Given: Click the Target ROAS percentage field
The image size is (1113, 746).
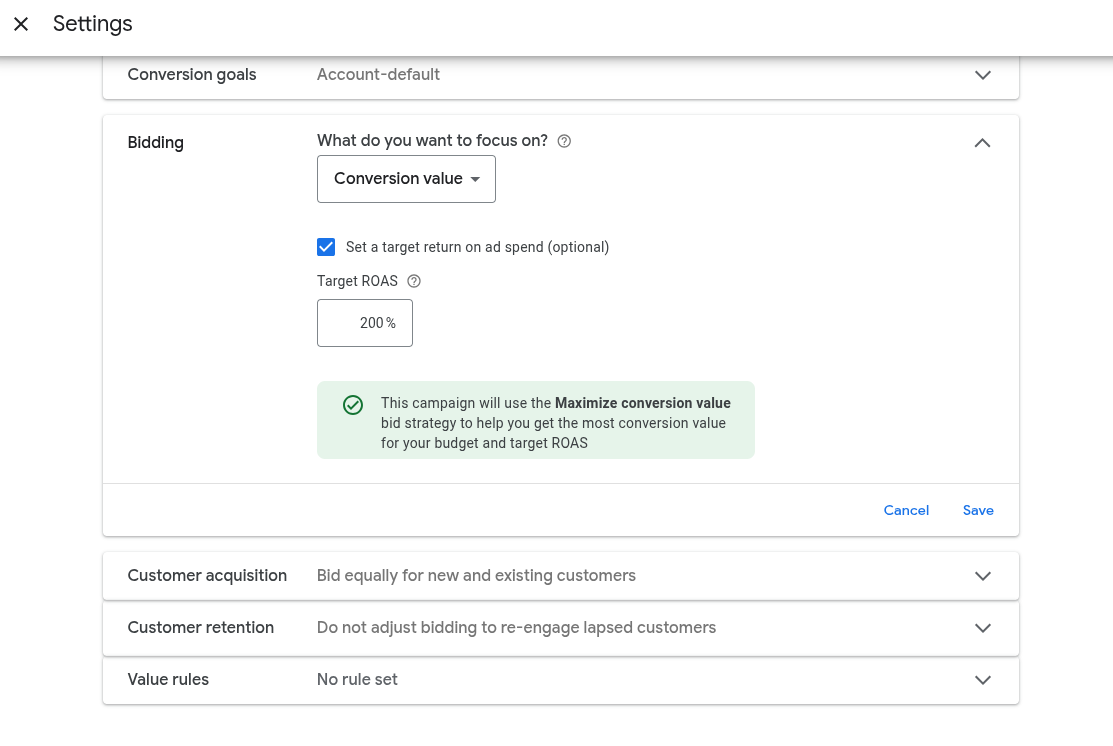Looking at the screenshot, I should (364, 323).
